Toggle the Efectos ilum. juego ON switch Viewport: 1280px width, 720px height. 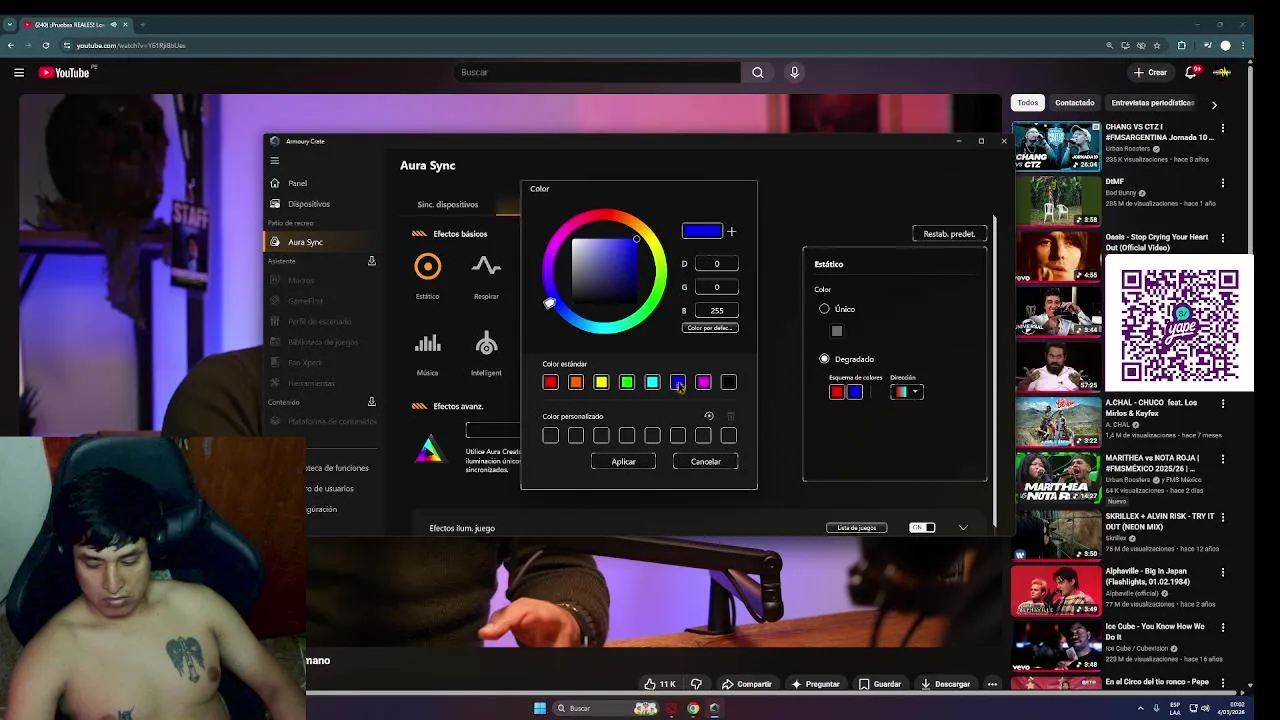(x=922, y=527)
